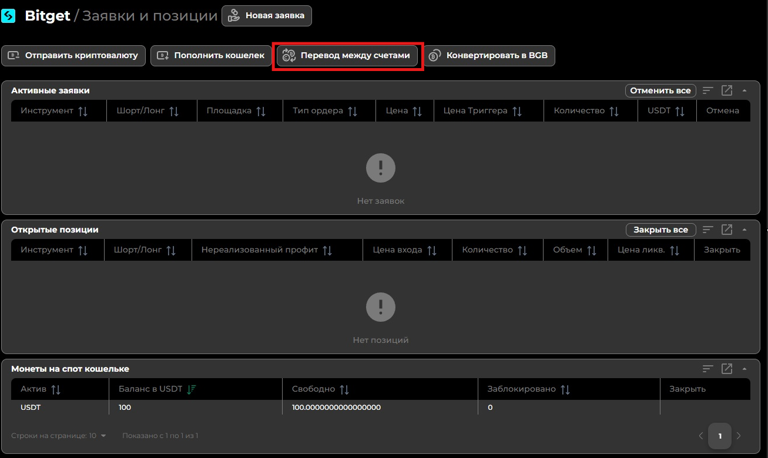Screen dimensions: 768x458
Task: Collapse the Монеты на спот кошельке panel
Action: 745,369
